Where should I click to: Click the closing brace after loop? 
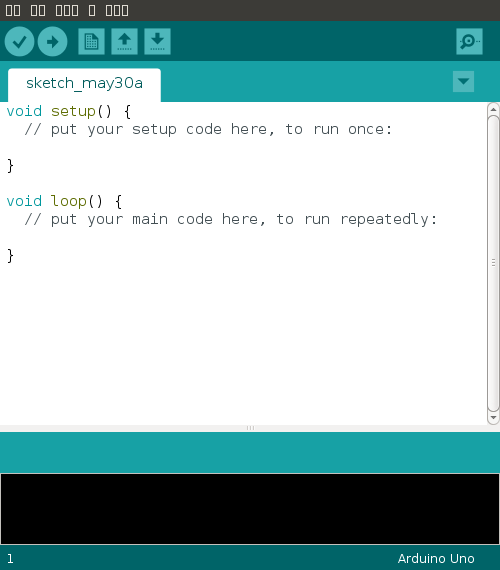[10, 256]
